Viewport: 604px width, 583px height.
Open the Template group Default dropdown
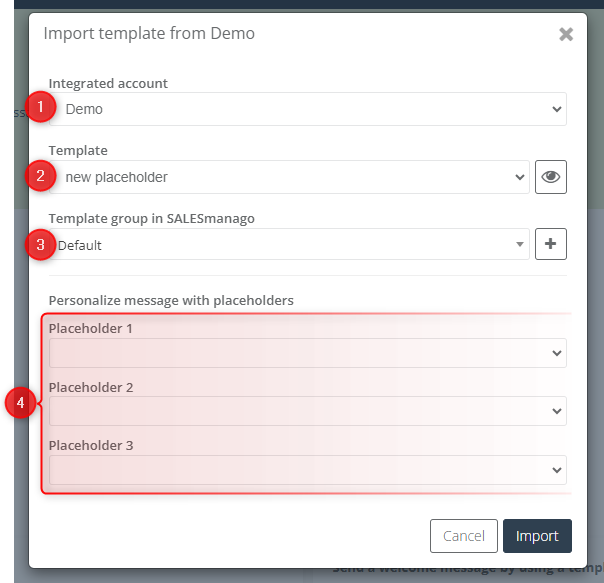(289, 244)
